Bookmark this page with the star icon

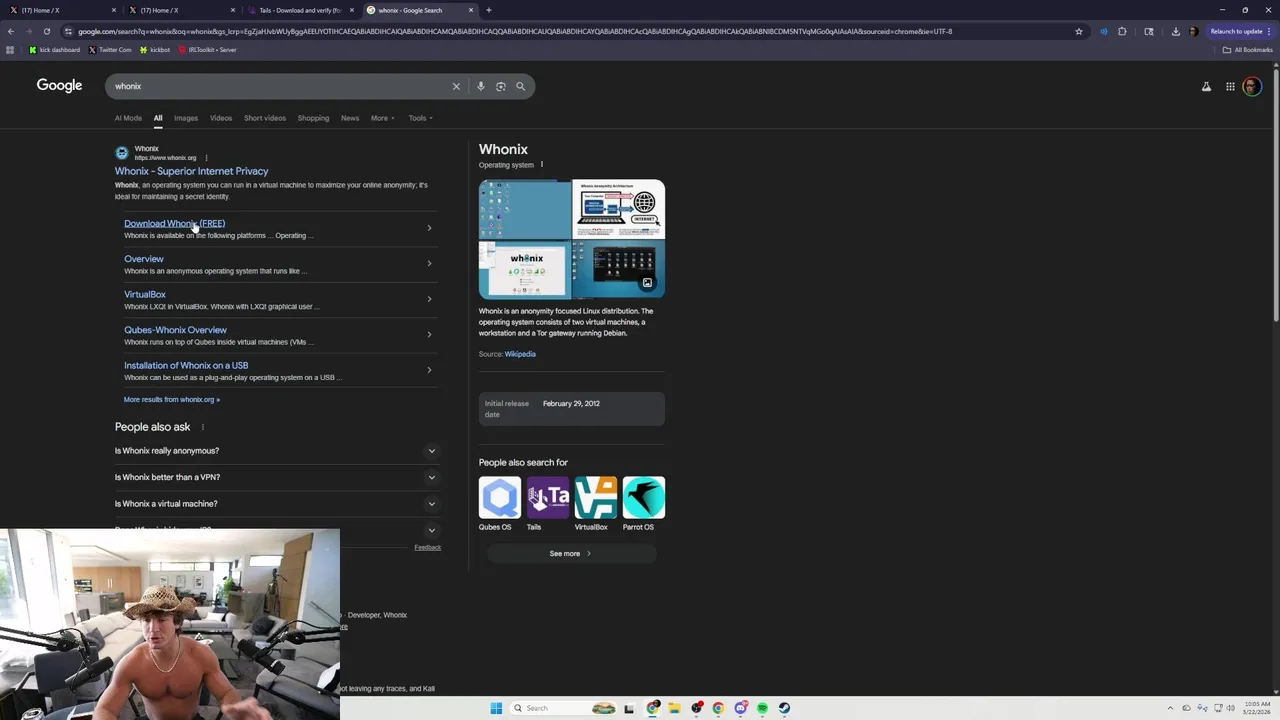1078,31
